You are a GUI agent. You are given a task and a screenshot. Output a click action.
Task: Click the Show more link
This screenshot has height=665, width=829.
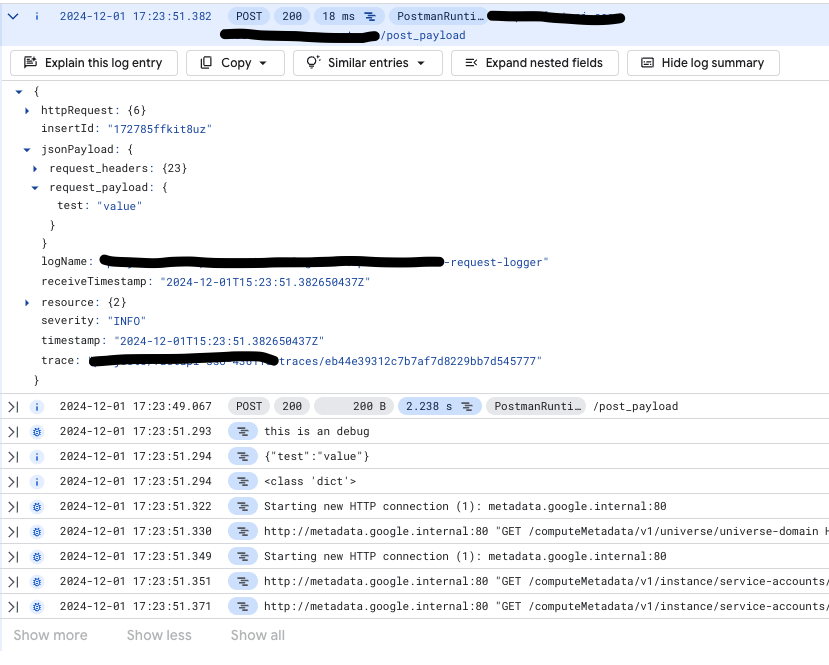[x=50, y=635]
